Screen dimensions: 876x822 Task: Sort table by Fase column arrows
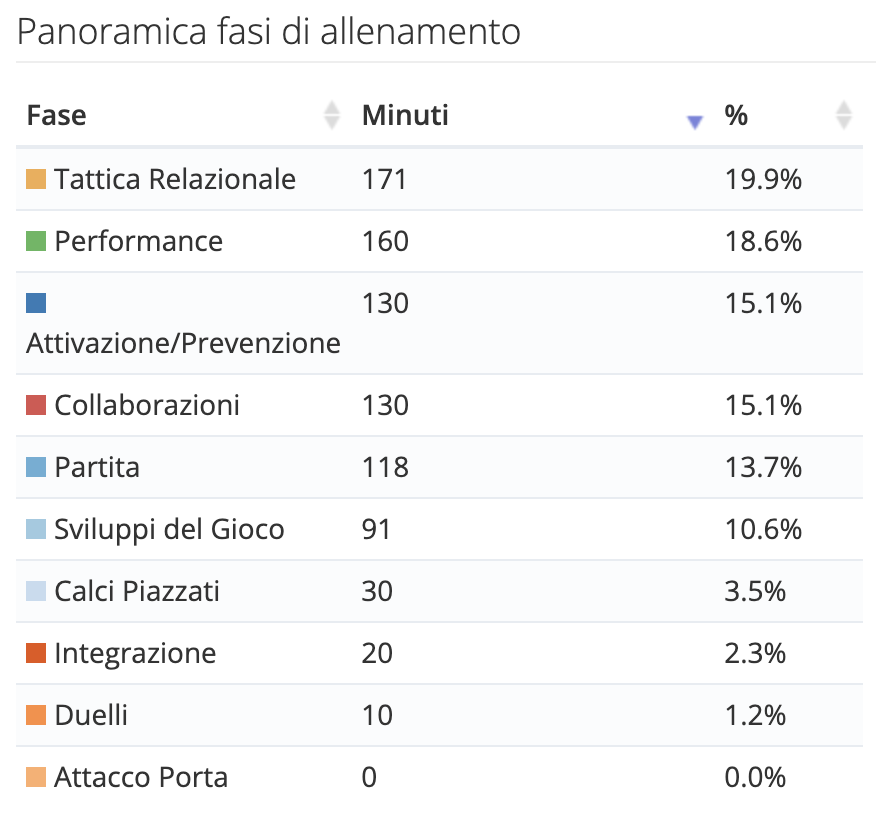(332, 116)
